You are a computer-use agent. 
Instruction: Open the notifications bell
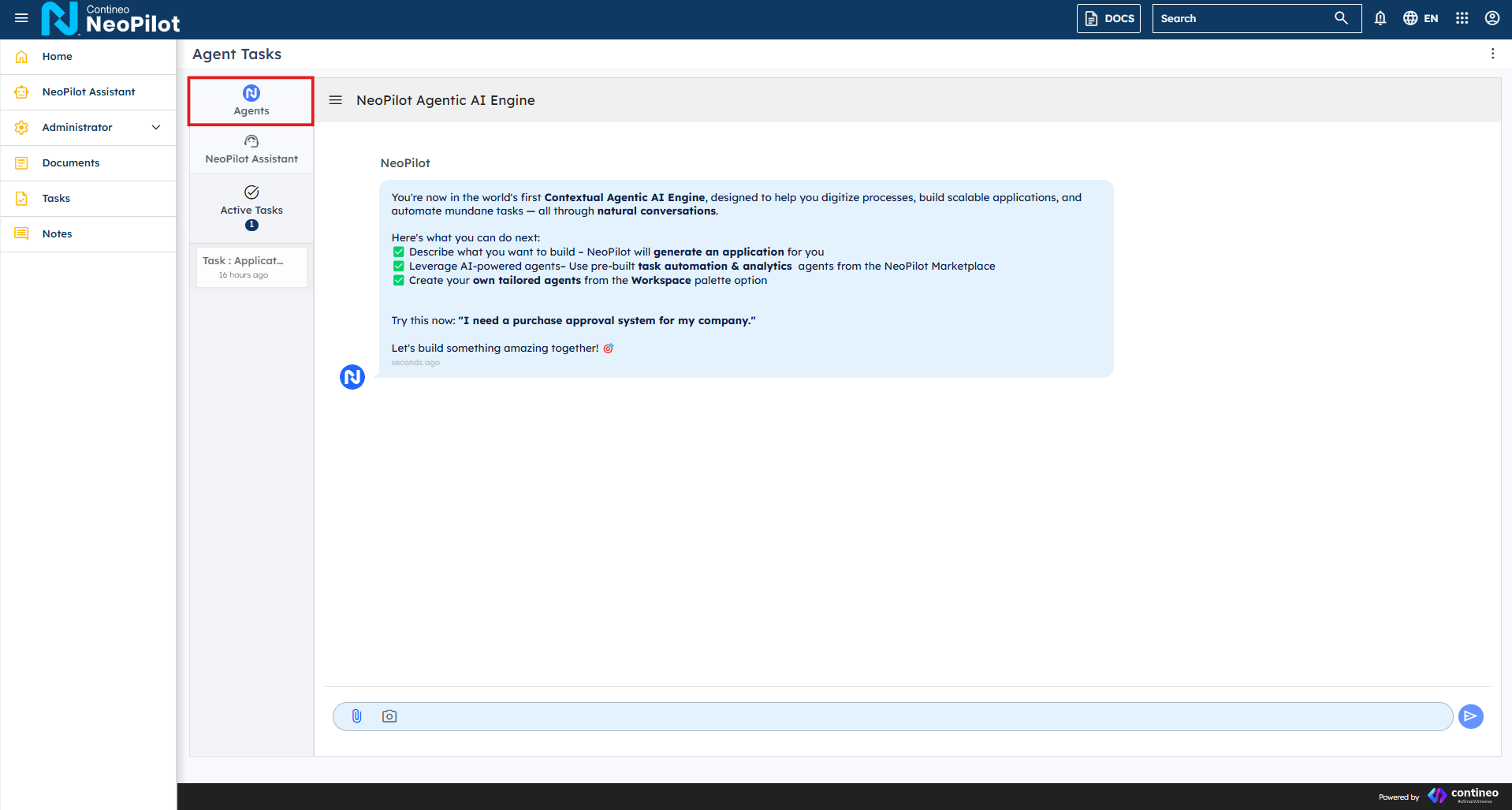(1380, 18)
